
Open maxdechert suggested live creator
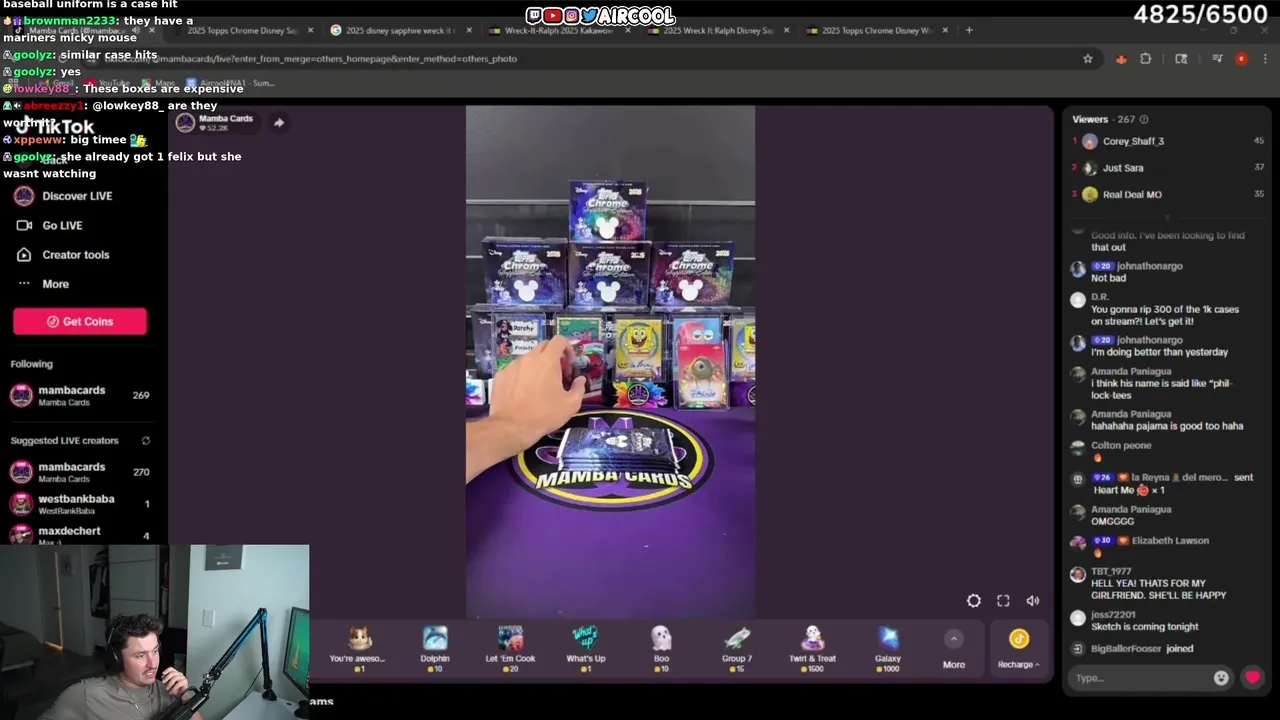point(80,534)
